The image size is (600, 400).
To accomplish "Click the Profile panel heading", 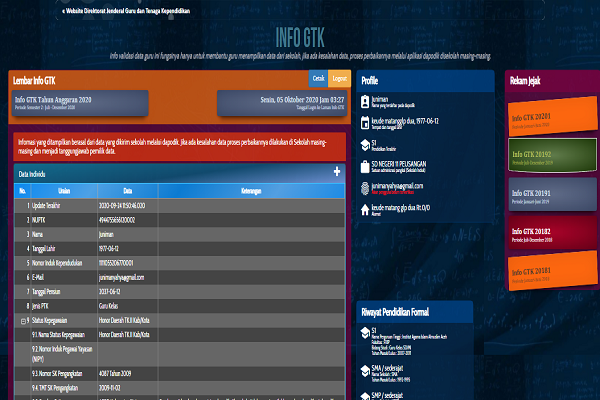I will pos(370,81).
